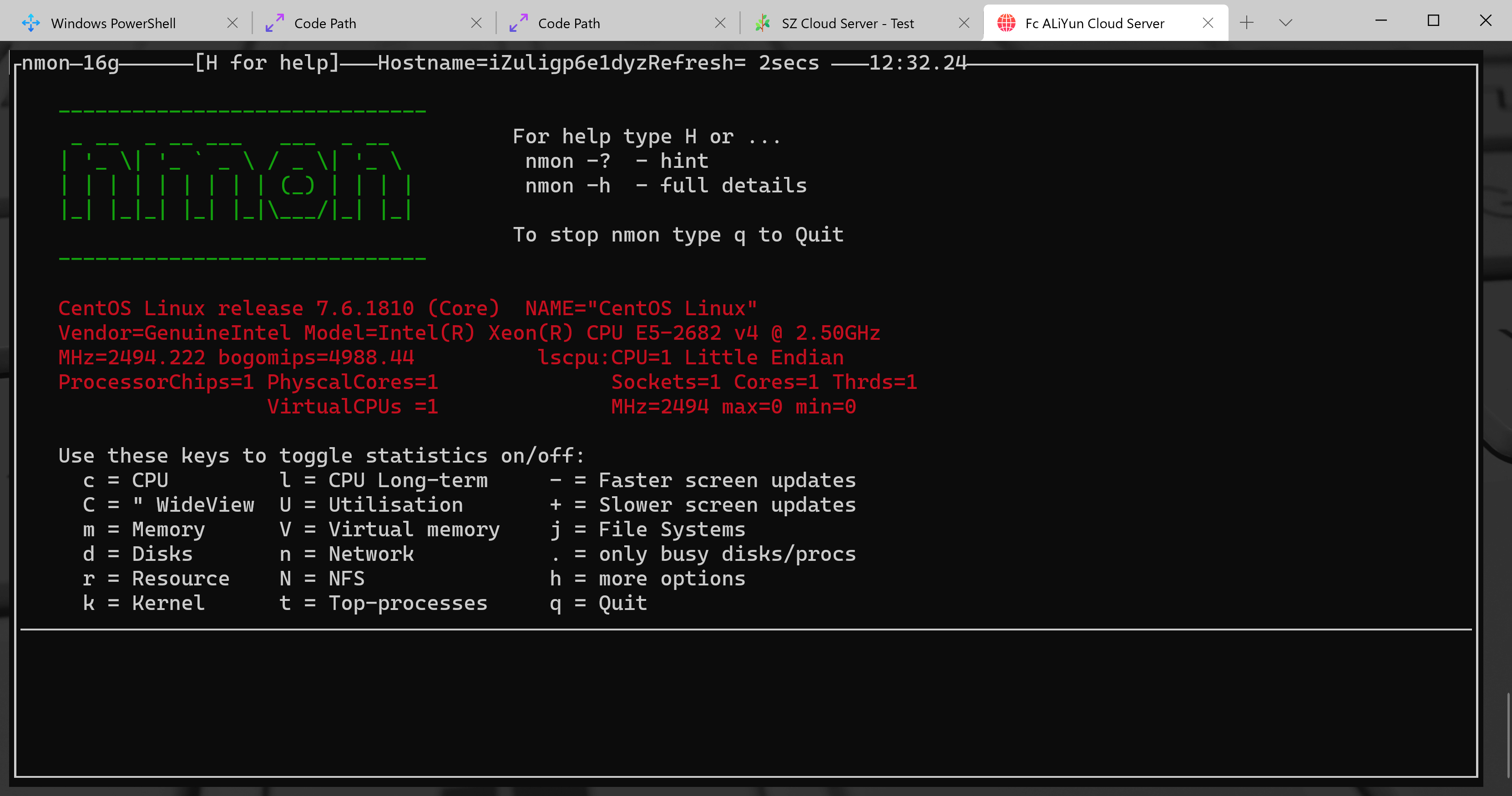Close the Fc ALiYun Cloud Server tab
The width and height of the screenshot is (1512, 796).
1208,23
